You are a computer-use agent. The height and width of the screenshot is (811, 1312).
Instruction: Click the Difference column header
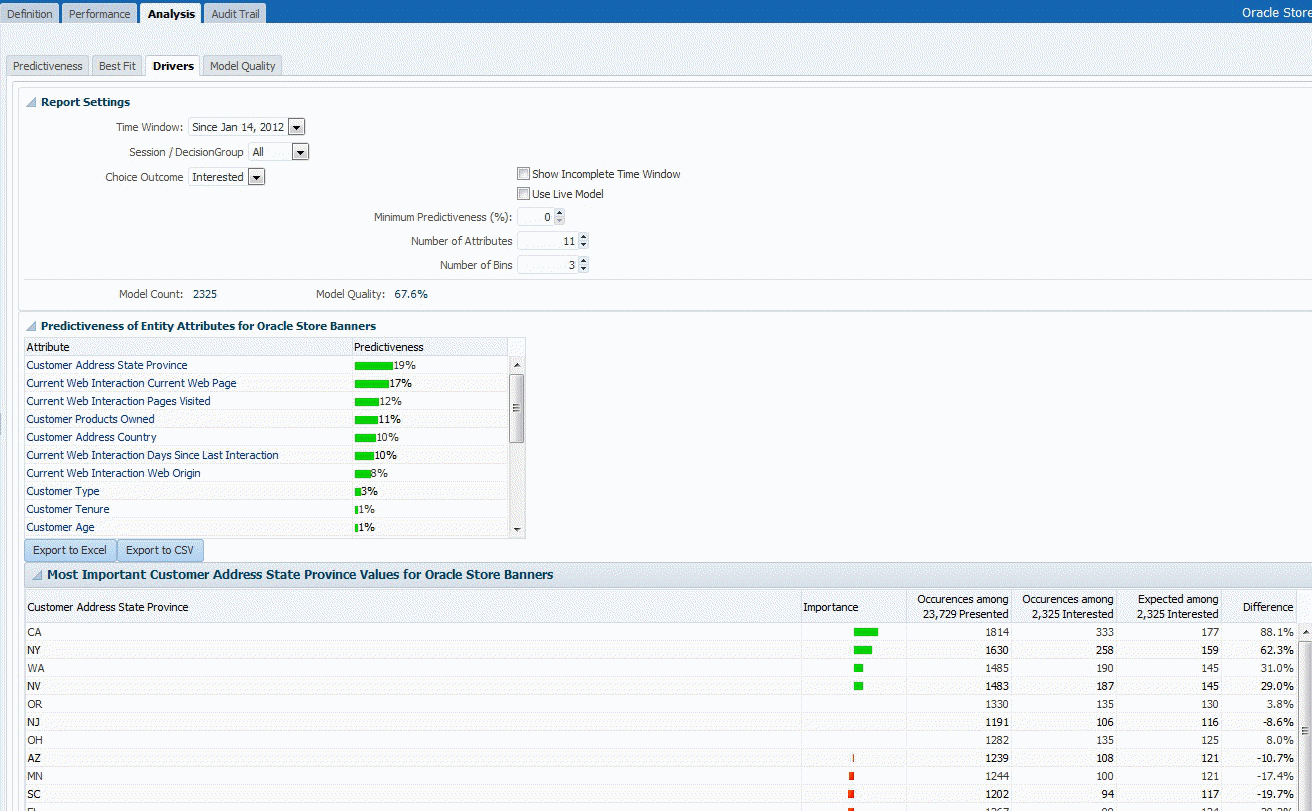pyautogui.click(x=1259, y=606)
